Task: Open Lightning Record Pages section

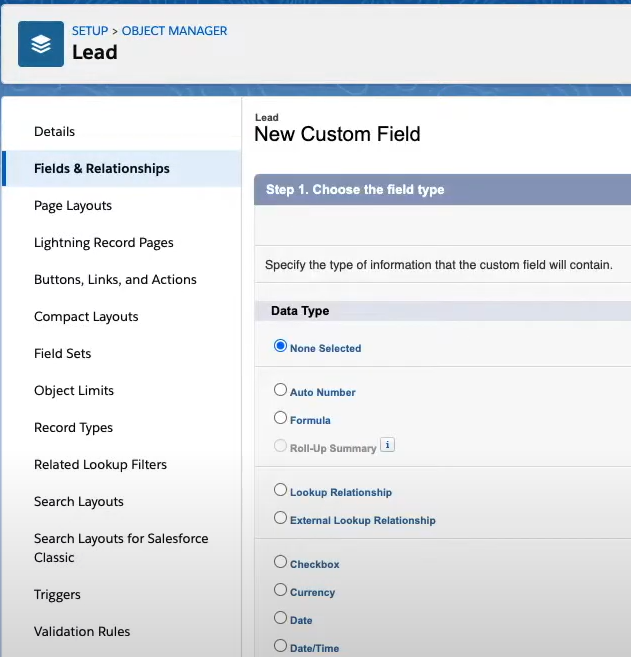Action: pos(104,243)
